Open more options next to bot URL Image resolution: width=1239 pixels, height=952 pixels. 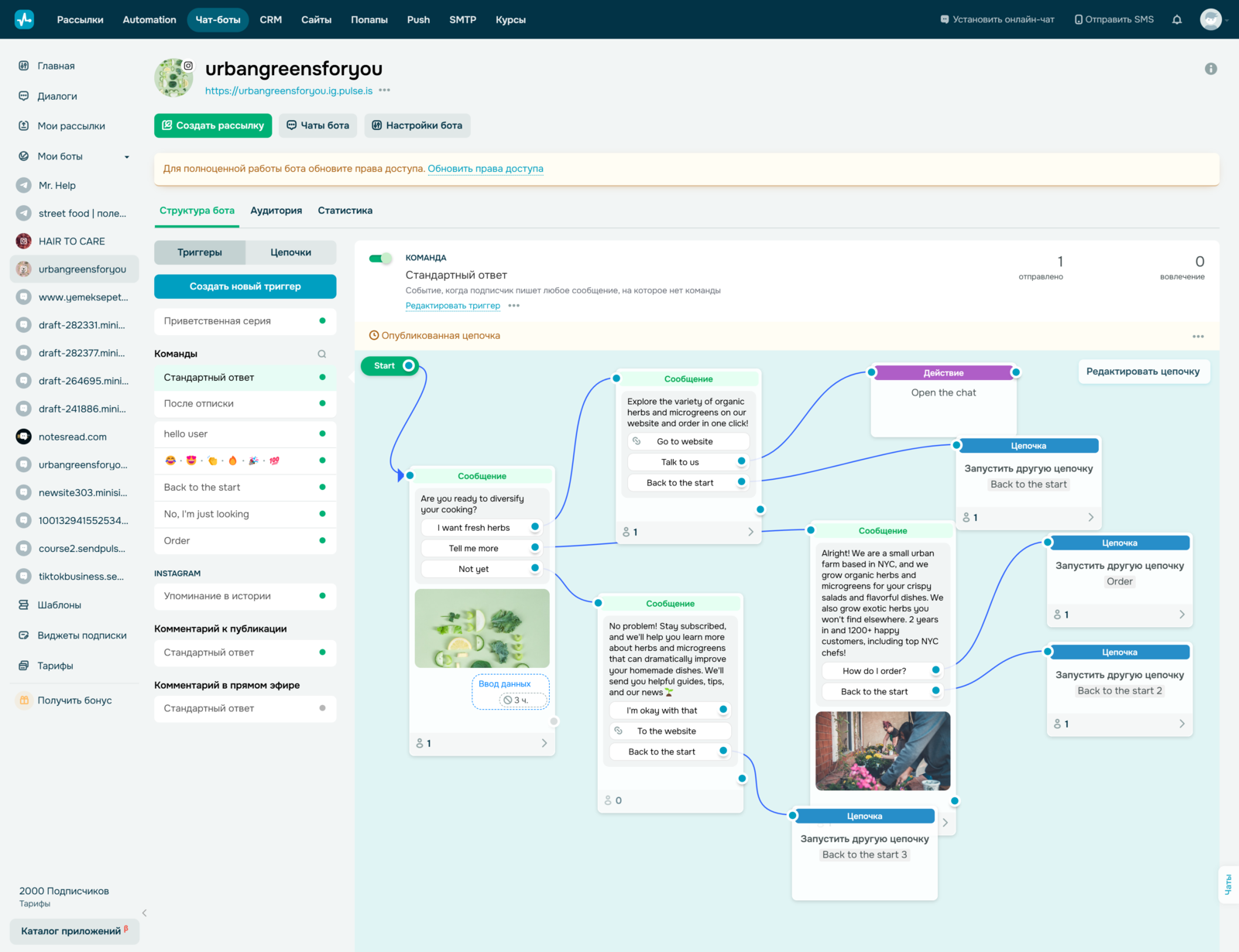[x=385, y=91]
